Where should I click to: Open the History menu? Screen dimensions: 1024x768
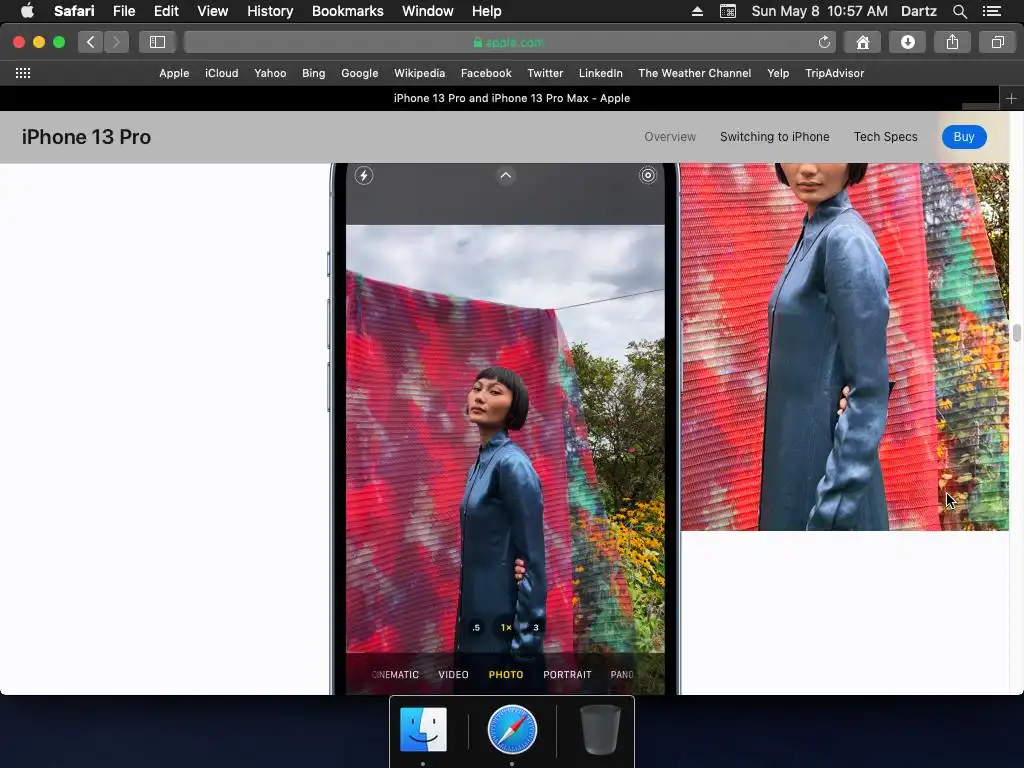(x=270, y=11)
